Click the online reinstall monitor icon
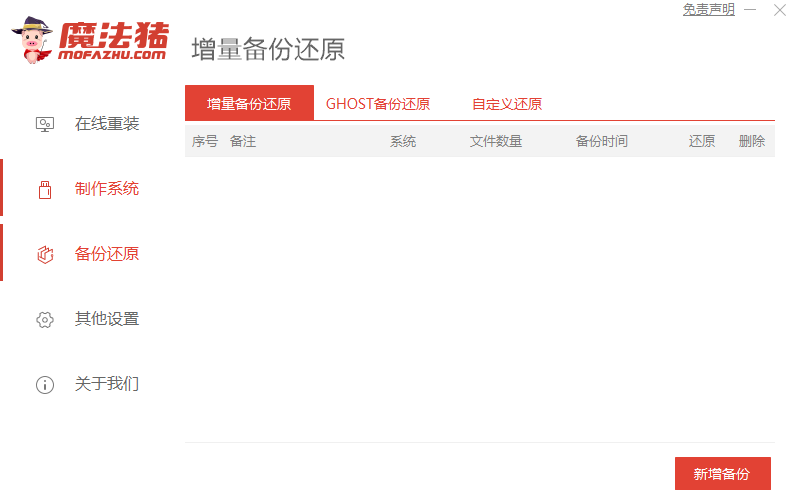This screenshot has height=498, width=789. (x=45, y=124)
